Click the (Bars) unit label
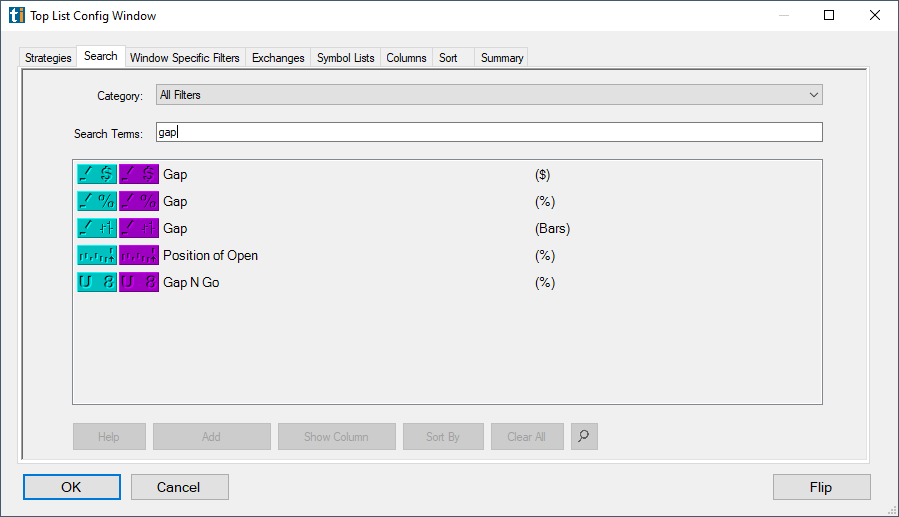 click(x=553, y=228)
